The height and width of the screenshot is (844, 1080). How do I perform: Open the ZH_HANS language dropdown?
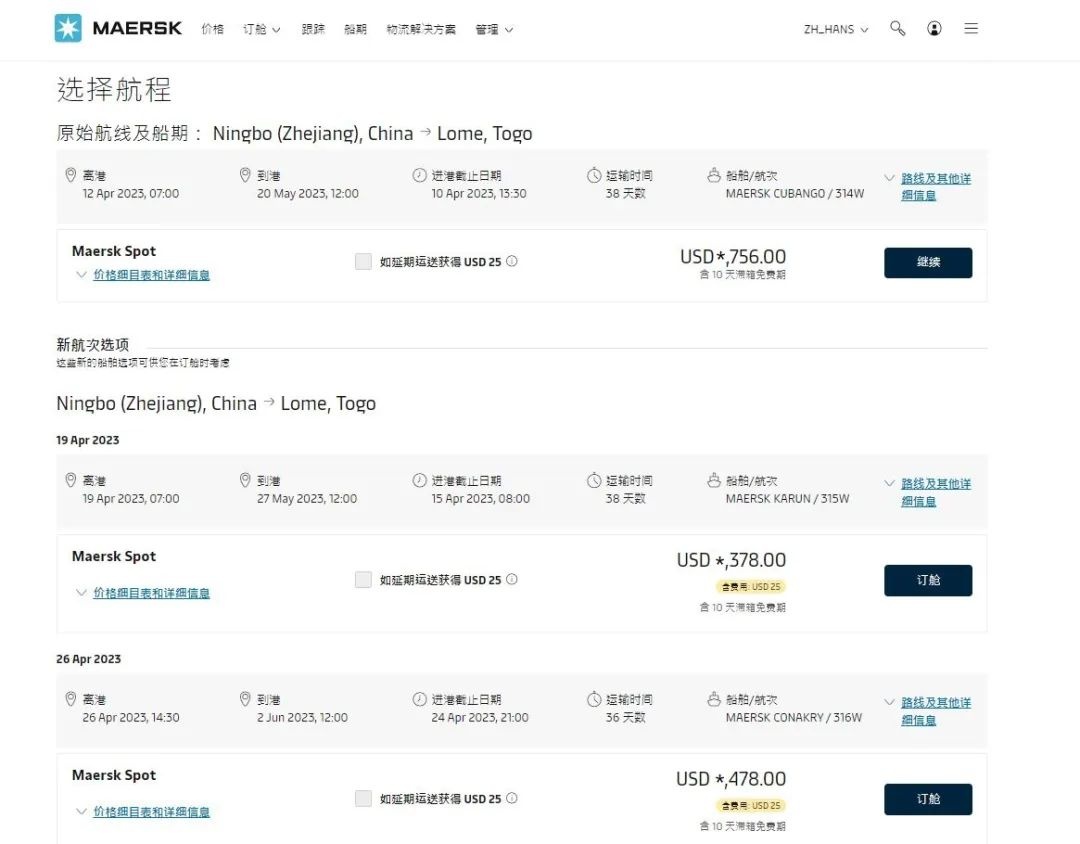[835, 30]
